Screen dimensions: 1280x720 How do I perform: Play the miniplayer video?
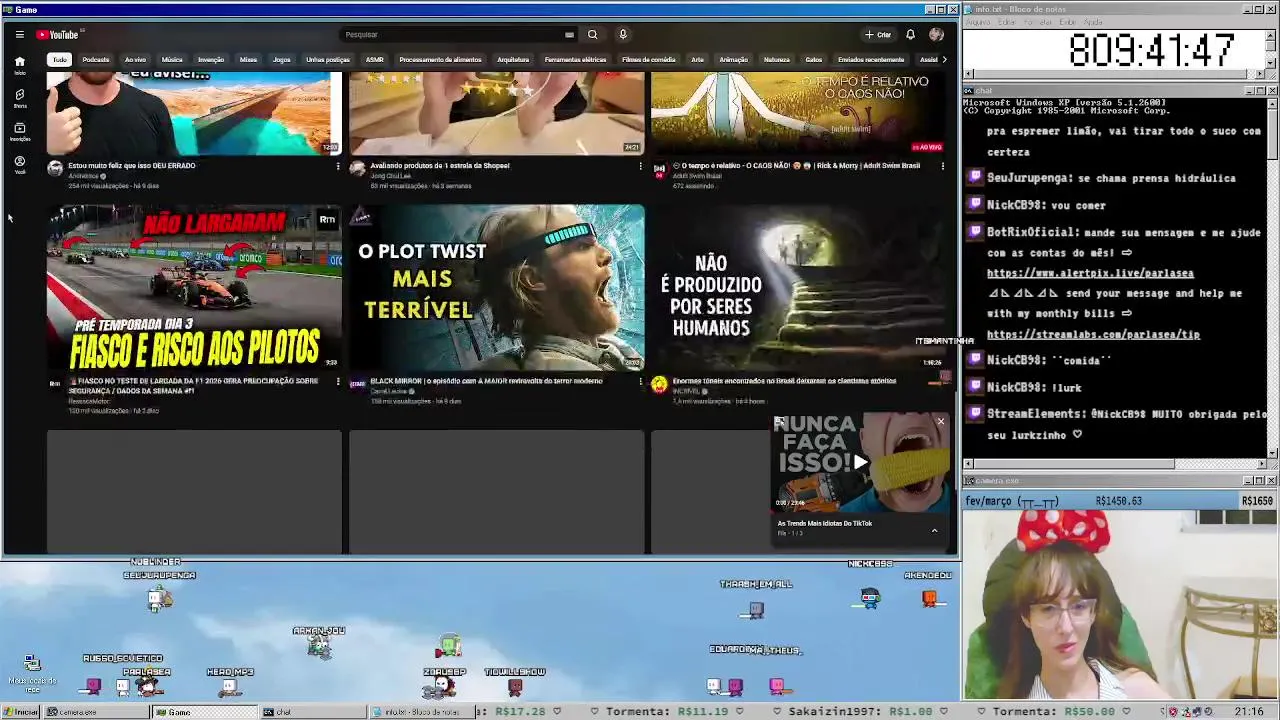tap(860, 462)
